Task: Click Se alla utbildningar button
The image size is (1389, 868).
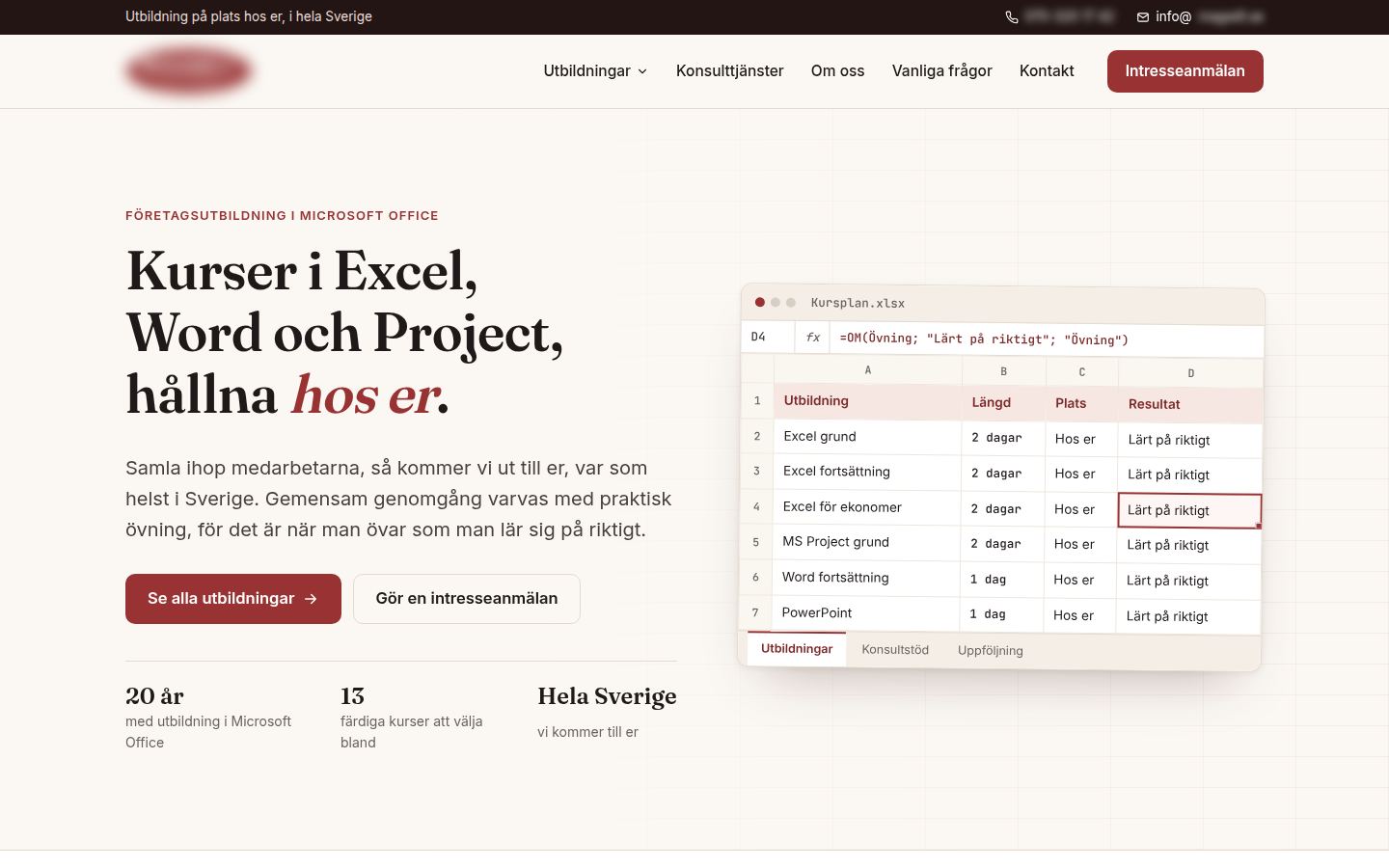Action: point(233,599)
